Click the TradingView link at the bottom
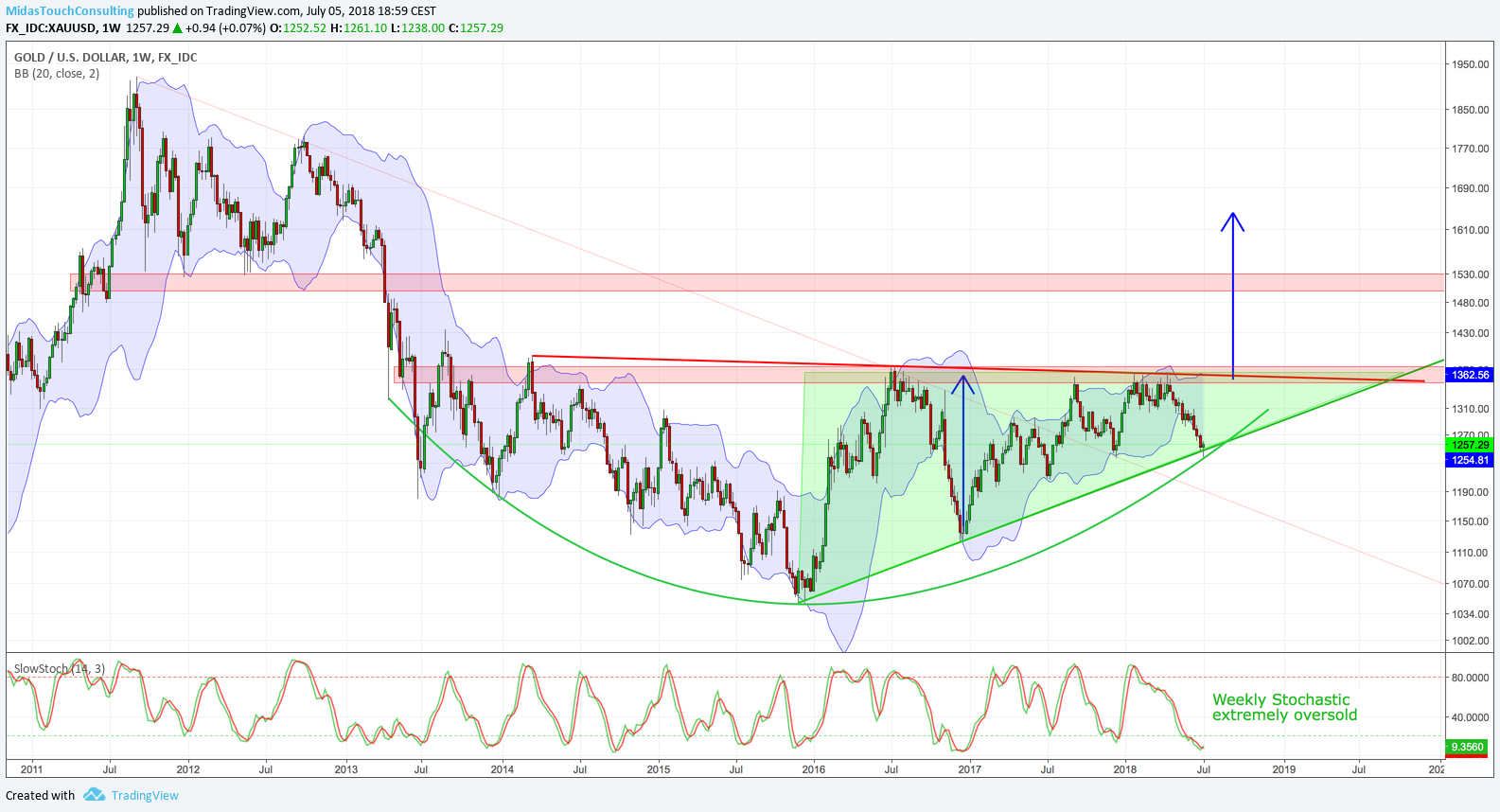Image resolution: width=1500 pixels, height=812 pixels. pos(145,795)
